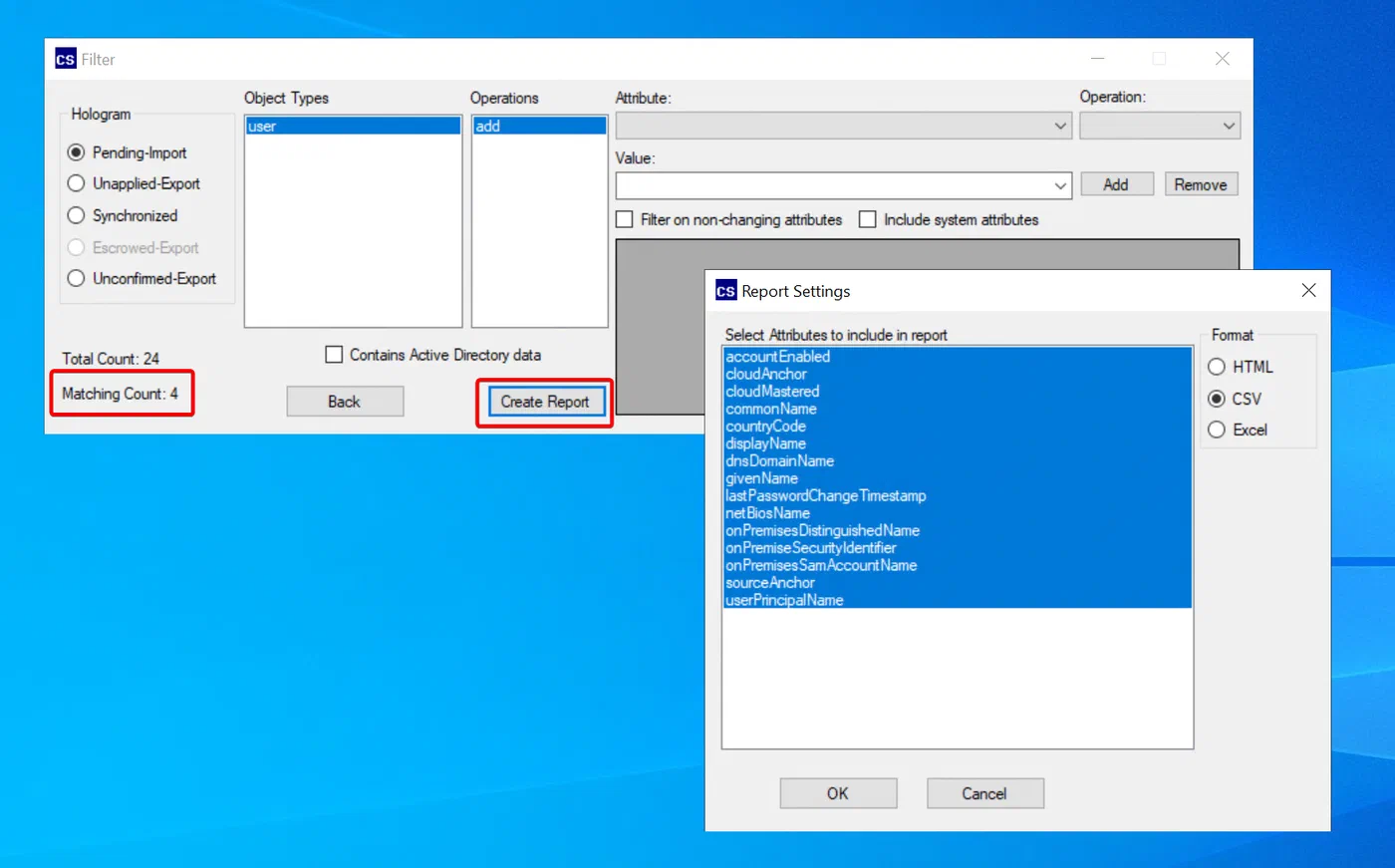Close the Report Settings dialog
This screenshot has height=868, width=1395.
tap(1308, 290)
